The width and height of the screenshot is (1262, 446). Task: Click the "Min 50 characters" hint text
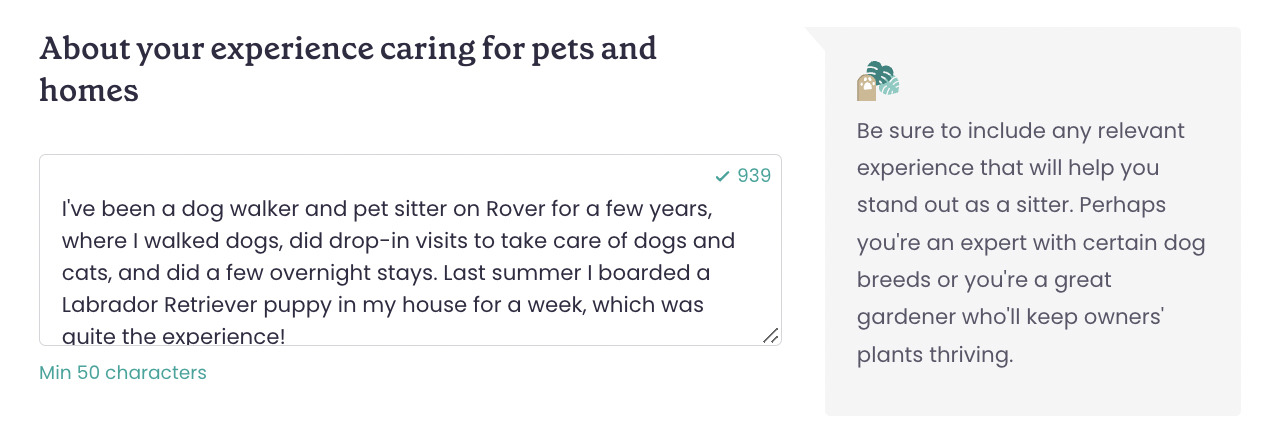pos(123,373)
